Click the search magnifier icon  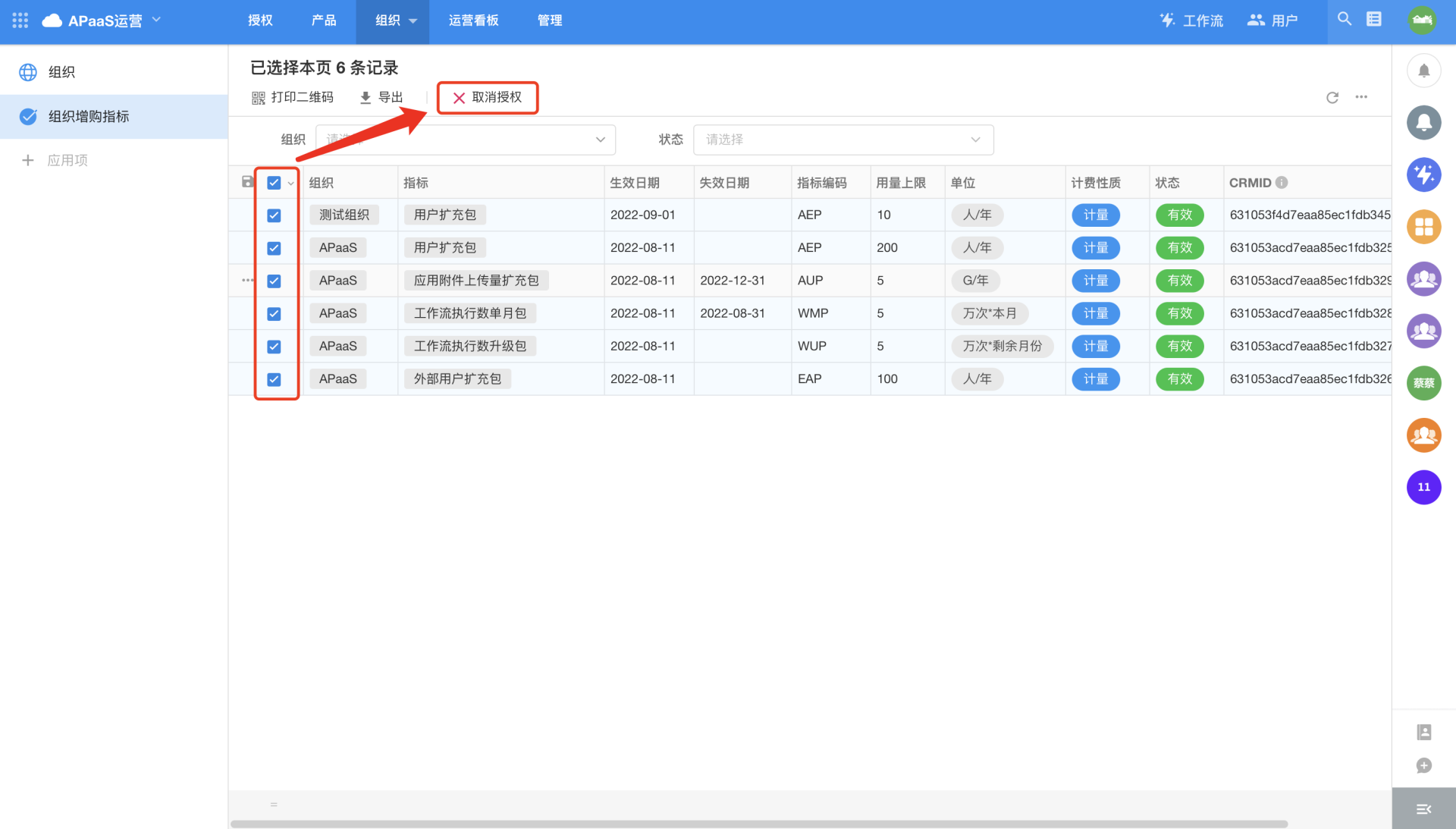[x=1344, y=19]
